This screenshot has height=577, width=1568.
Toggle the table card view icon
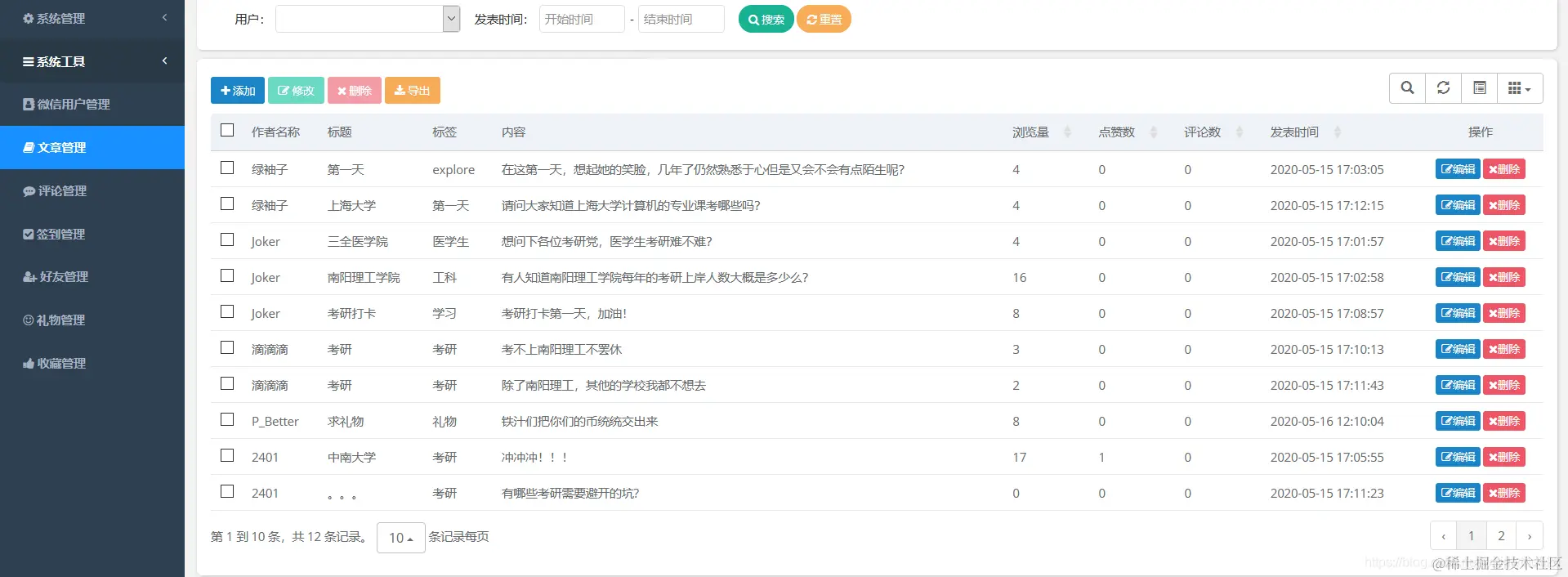(1479, 88)
